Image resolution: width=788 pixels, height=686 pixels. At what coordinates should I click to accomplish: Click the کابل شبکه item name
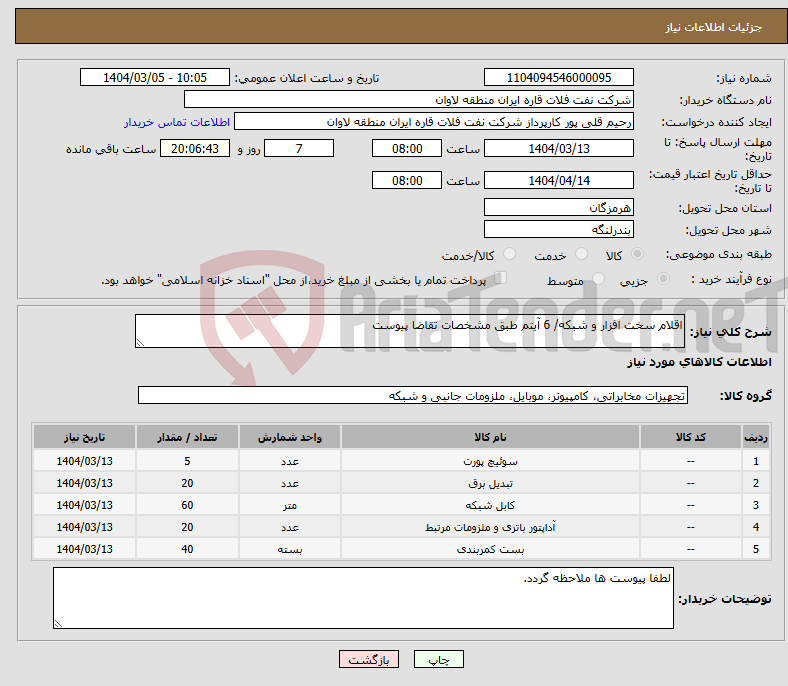click(x=490, y=505)
